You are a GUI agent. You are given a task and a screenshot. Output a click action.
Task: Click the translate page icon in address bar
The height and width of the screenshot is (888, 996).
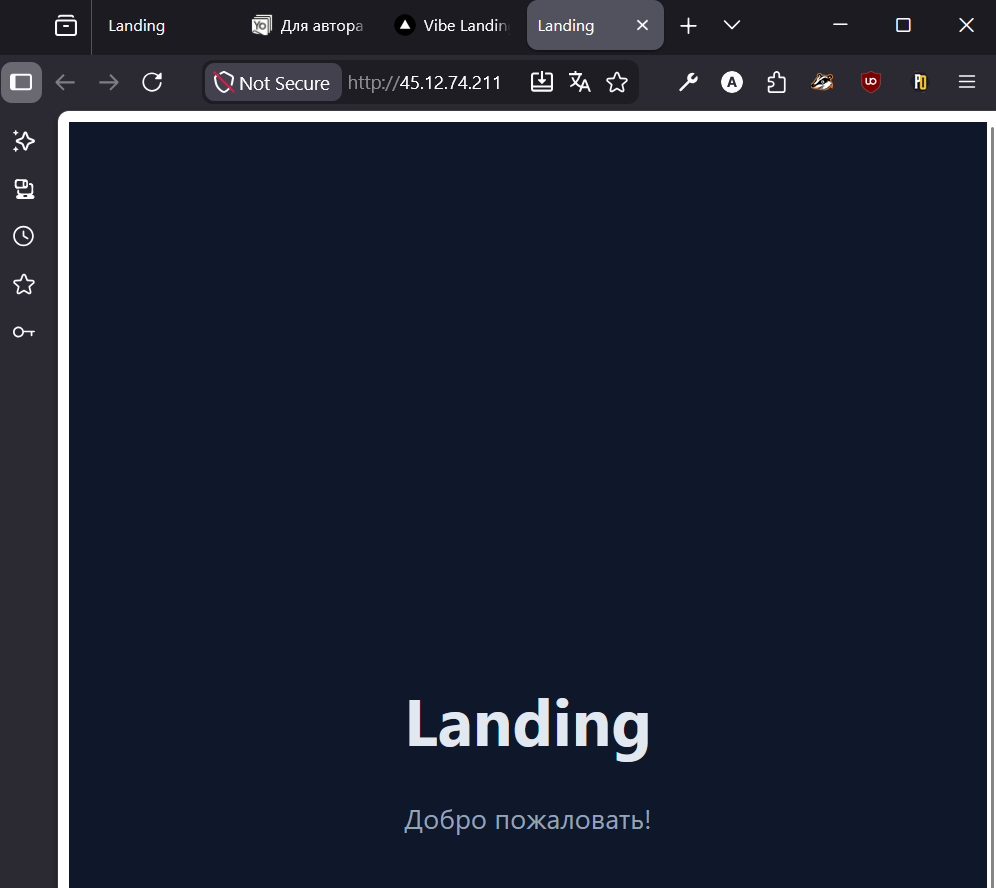580,82
